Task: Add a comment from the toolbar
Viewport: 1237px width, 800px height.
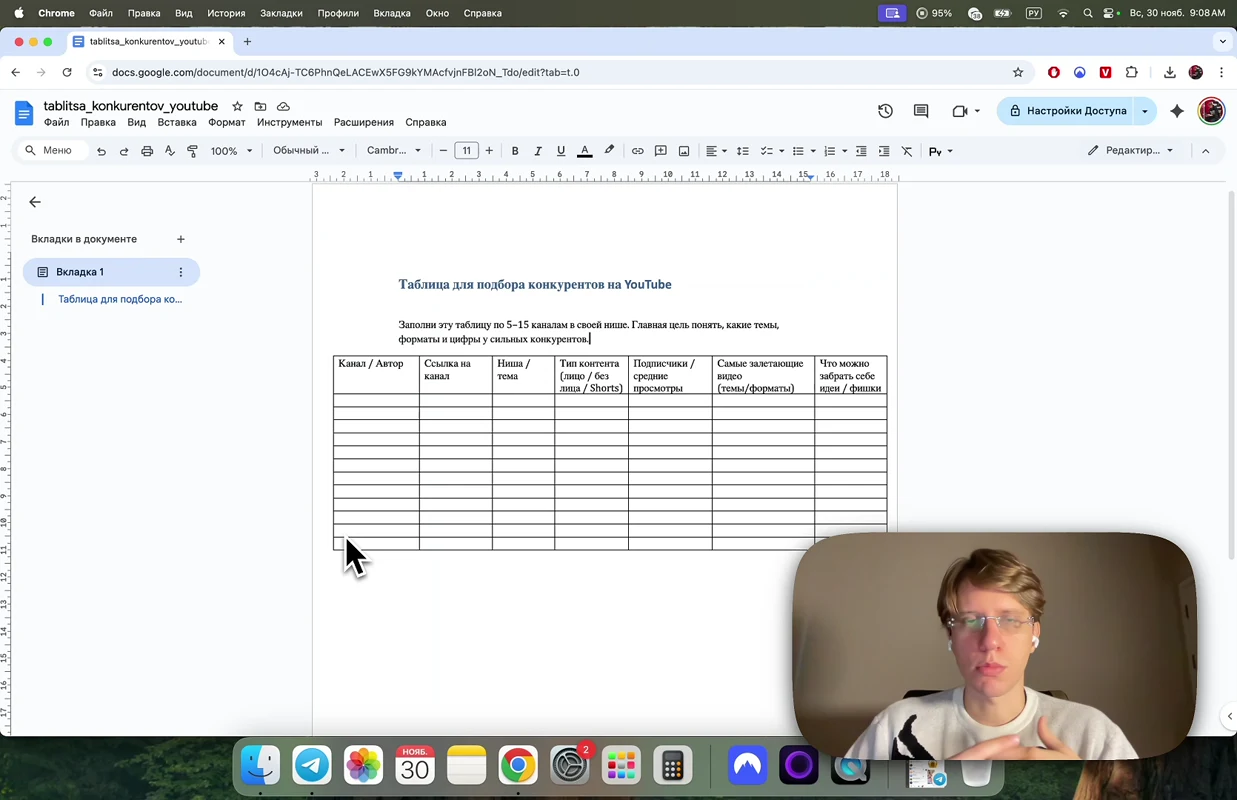Action: (x=661, y=151)
